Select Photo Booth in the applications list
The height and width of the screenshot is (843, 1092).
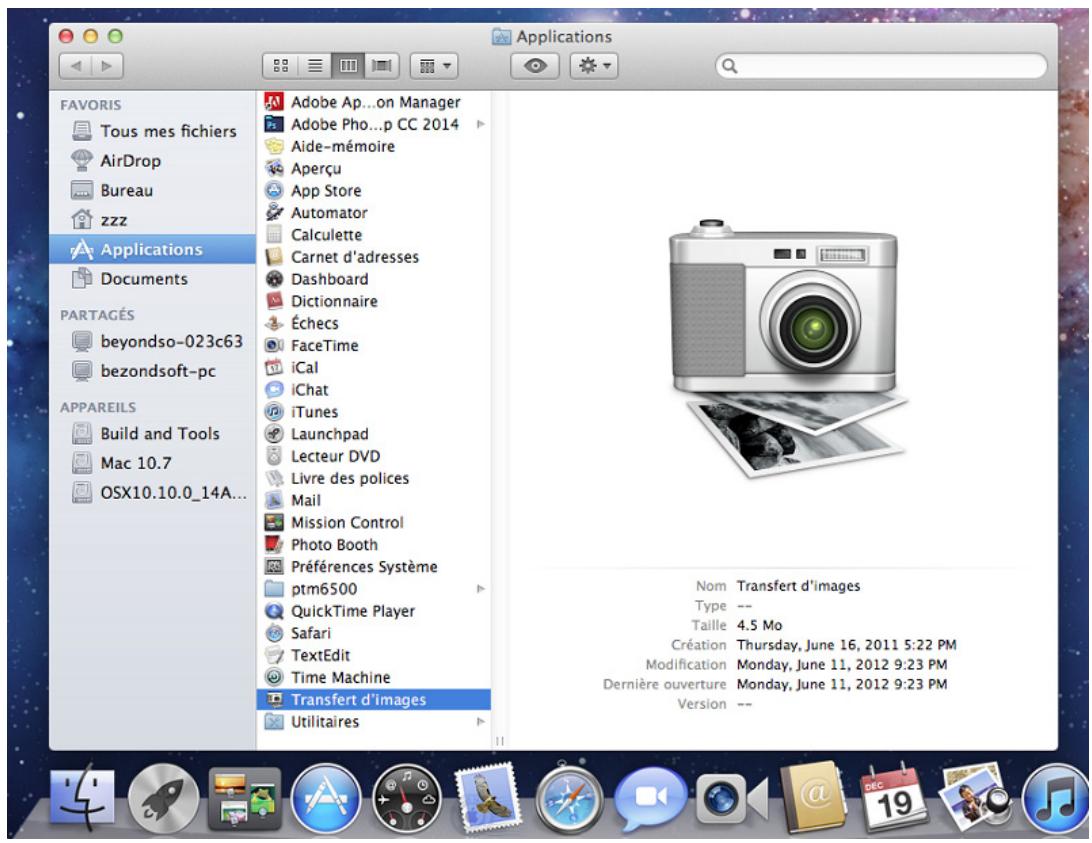click(334, 545)
